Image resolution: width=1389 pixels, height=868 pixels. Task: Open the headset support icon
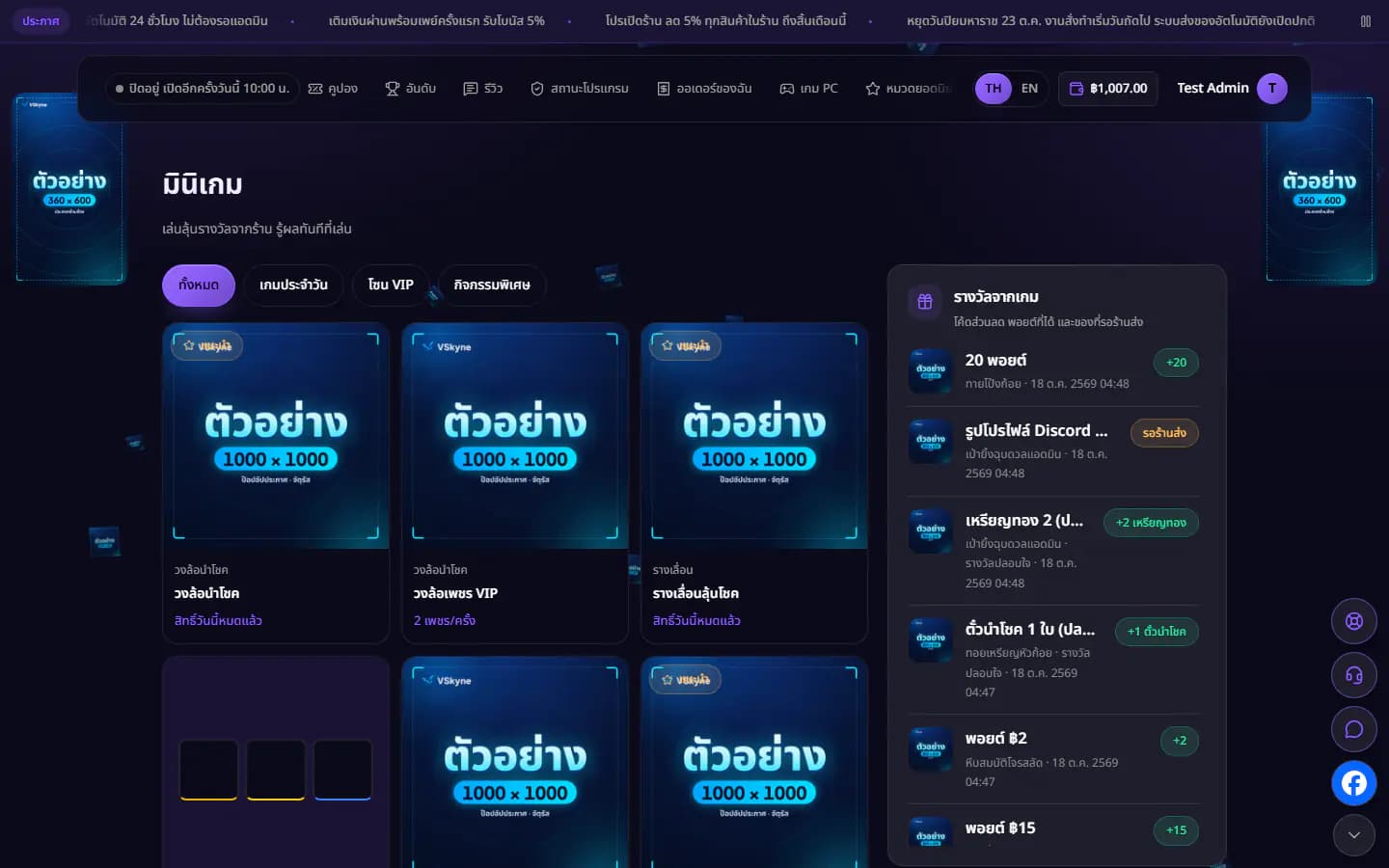tap(1353, 675)
